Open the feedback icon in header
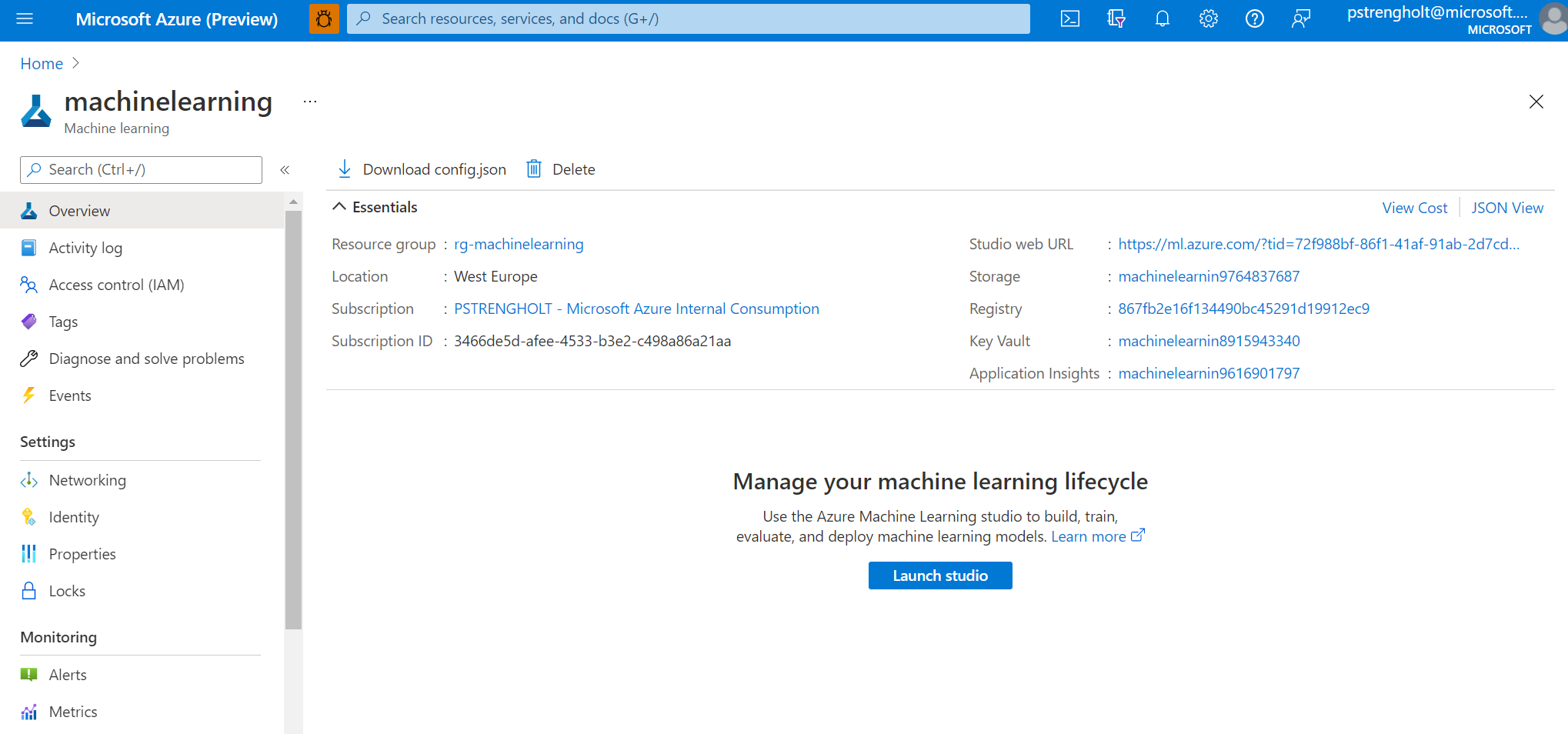The width and height of the screenshot is (1568, 734). (x=1300, y=19)
